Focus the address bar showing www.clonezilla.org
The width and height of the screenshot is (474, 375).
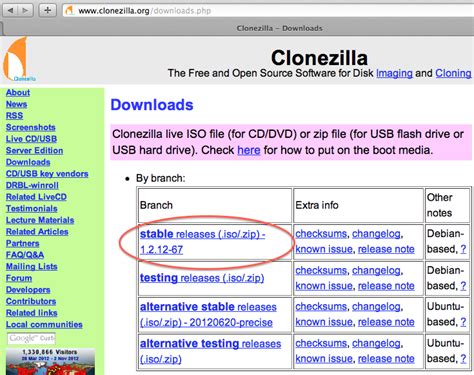pos(267,11)
